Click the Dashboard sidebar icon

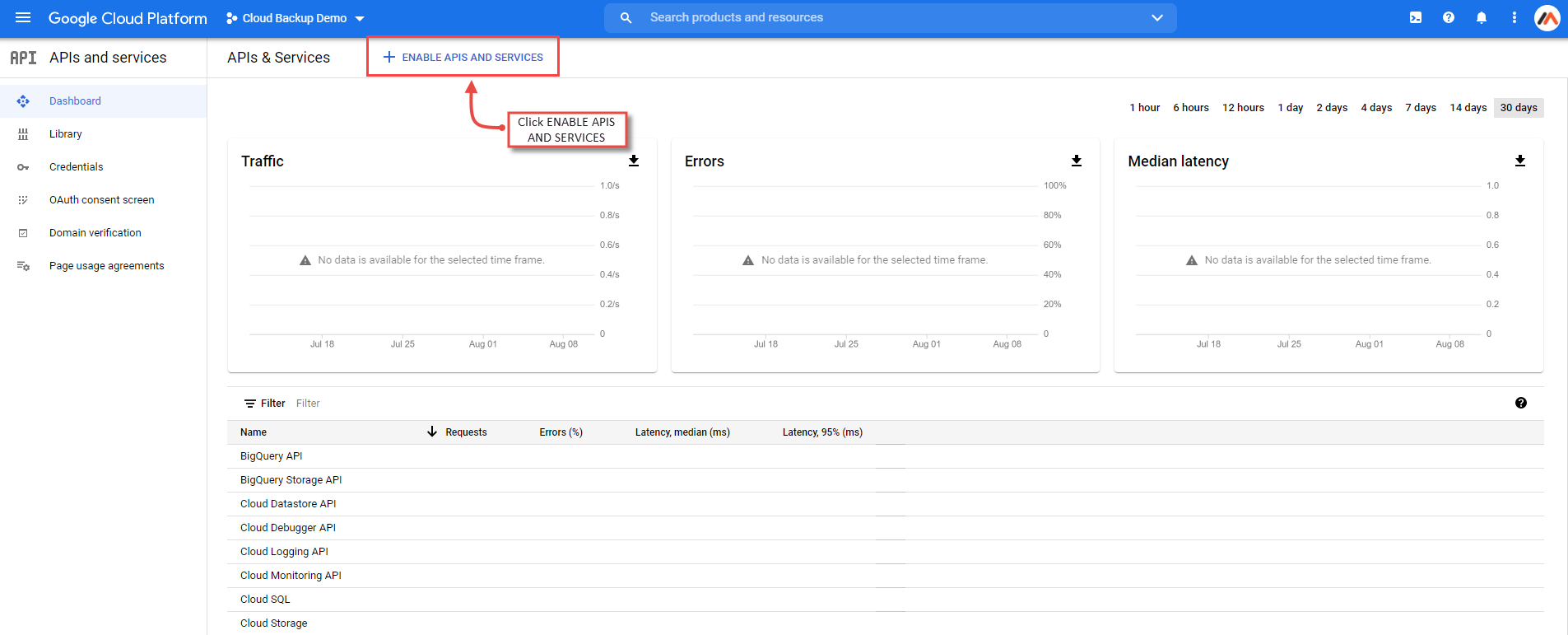click(x=23, y=101)
